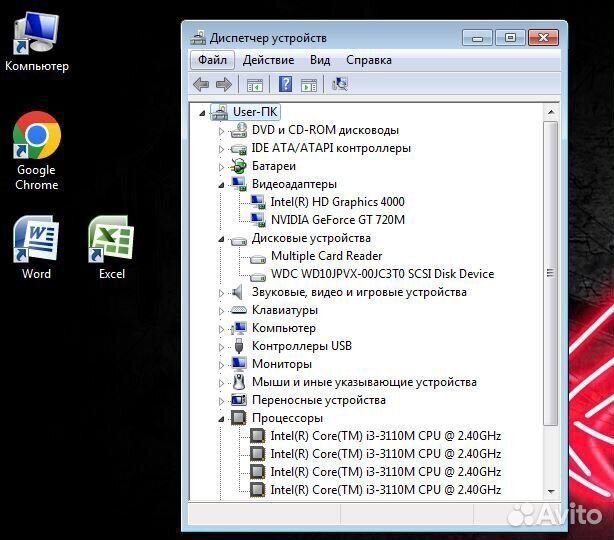The image size is (614, 540).
Task: Click the Контроллеры USB plug icon
Action: coord(238,346)
